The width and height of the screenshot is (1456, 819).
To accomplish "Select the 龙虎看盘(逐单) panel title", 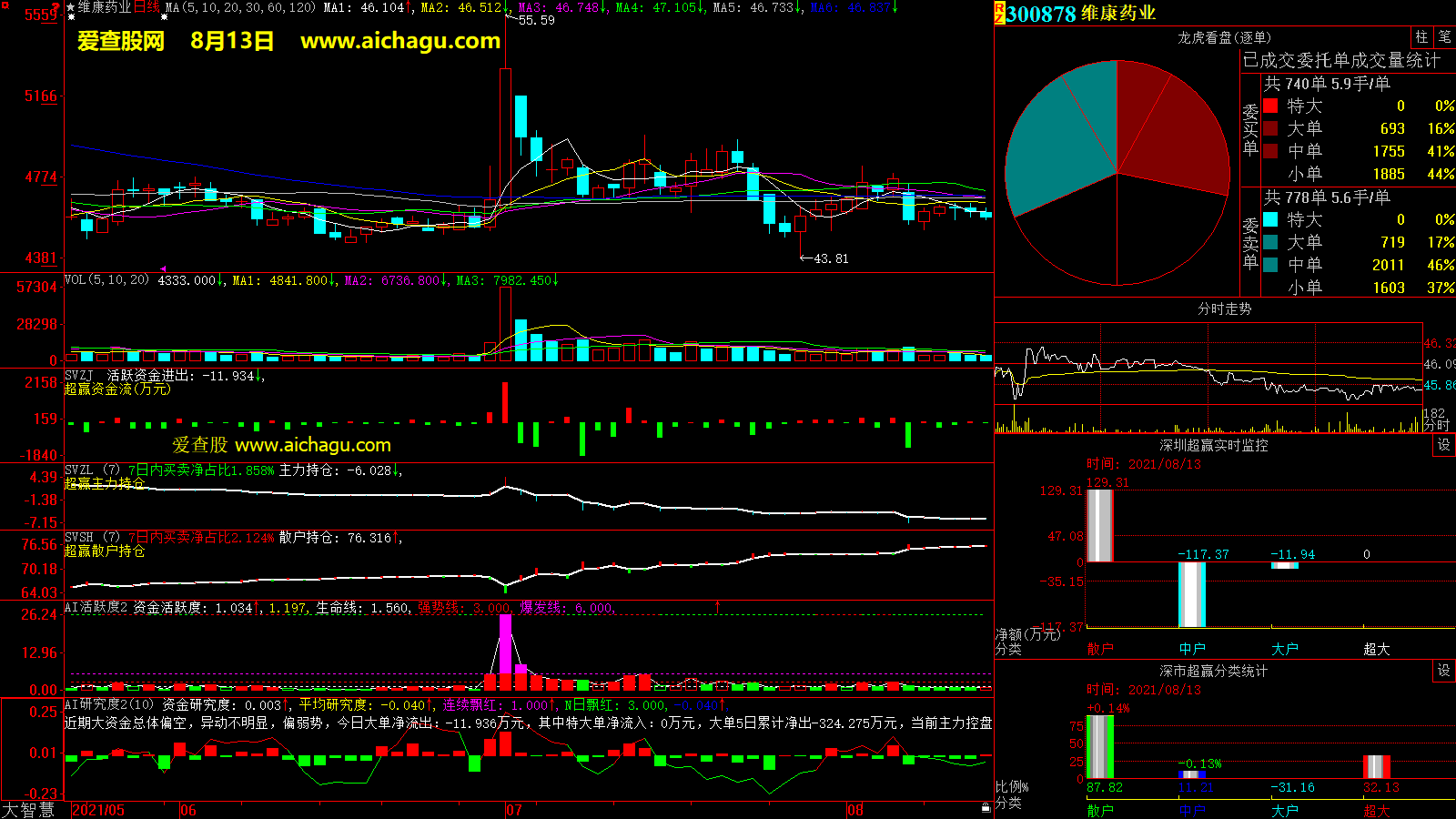I will [x=1224, y=37].
